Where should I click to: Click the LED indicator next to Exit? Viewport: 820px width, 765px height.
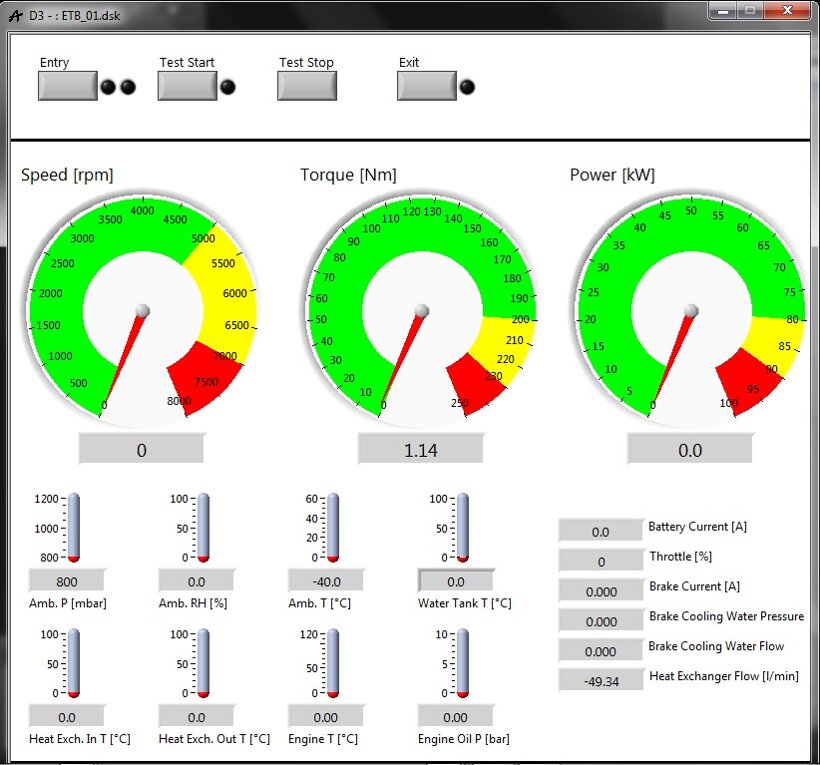[x=467, y=87]
